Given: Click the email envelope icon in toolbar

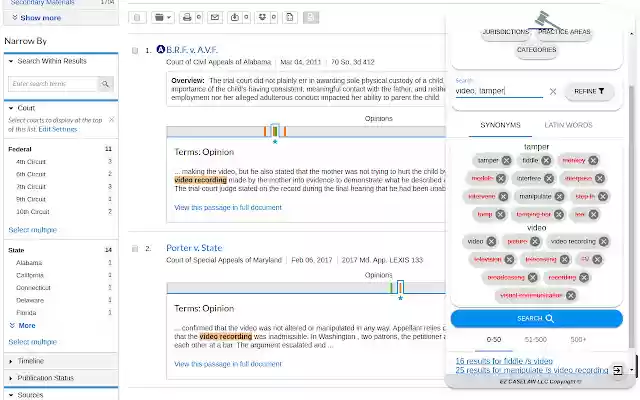Looking at the screenshot, I should [215, 17].
